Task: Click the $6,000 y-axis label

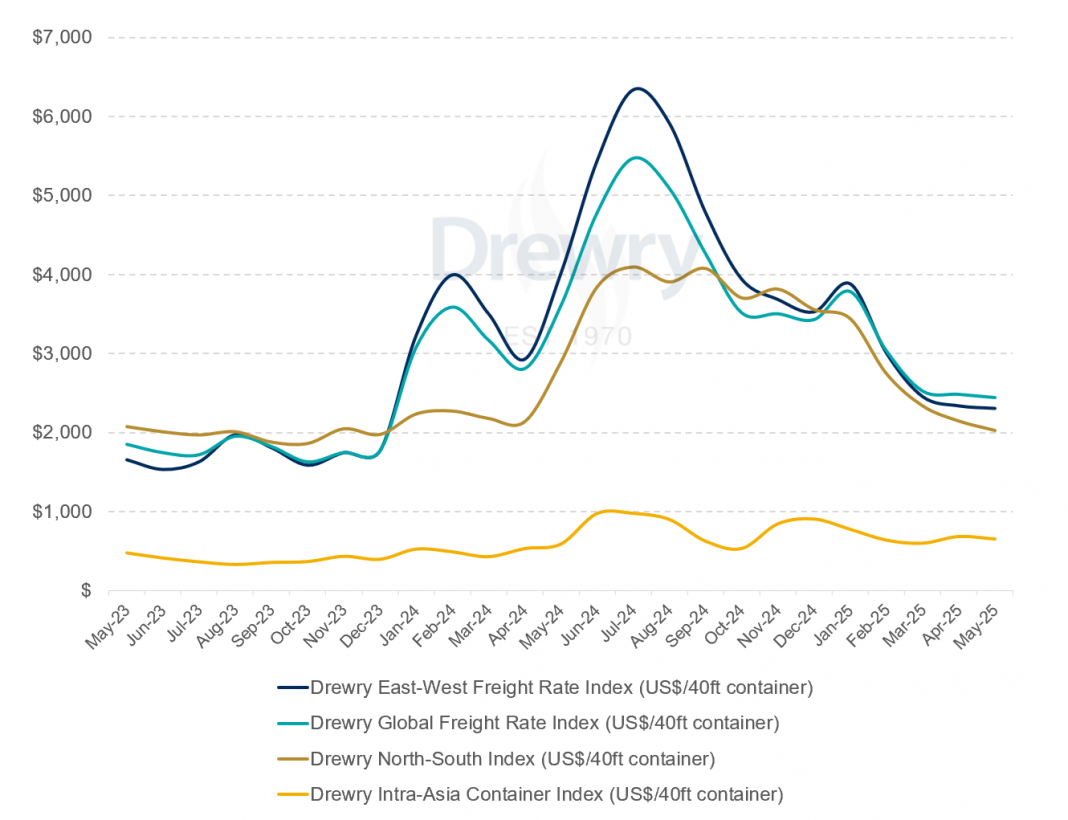Action: 62,116
